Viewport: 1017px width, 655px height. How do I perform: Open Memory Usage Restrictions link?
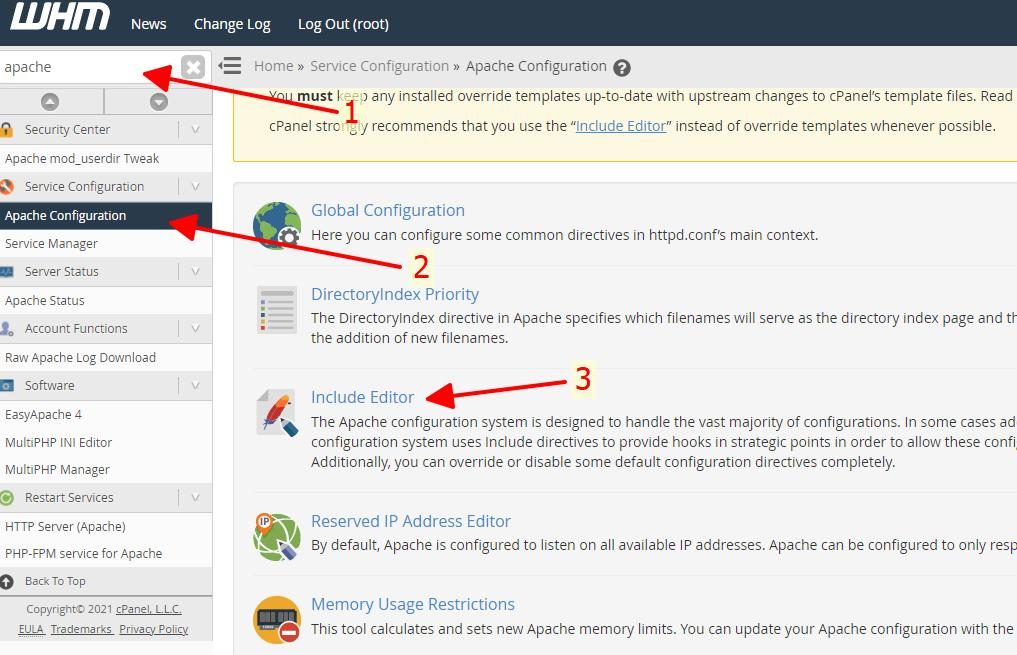(413, 604)
